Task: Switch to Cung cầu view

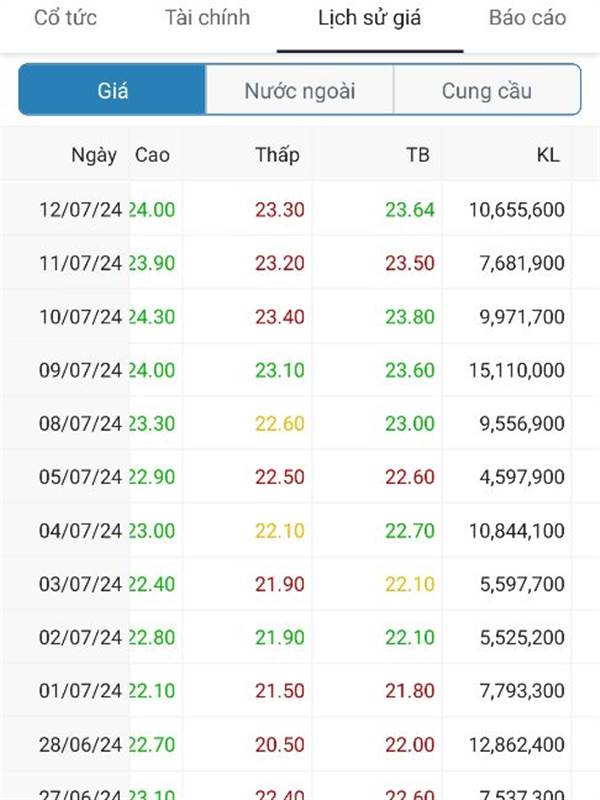Action: [x=487, y=90]
